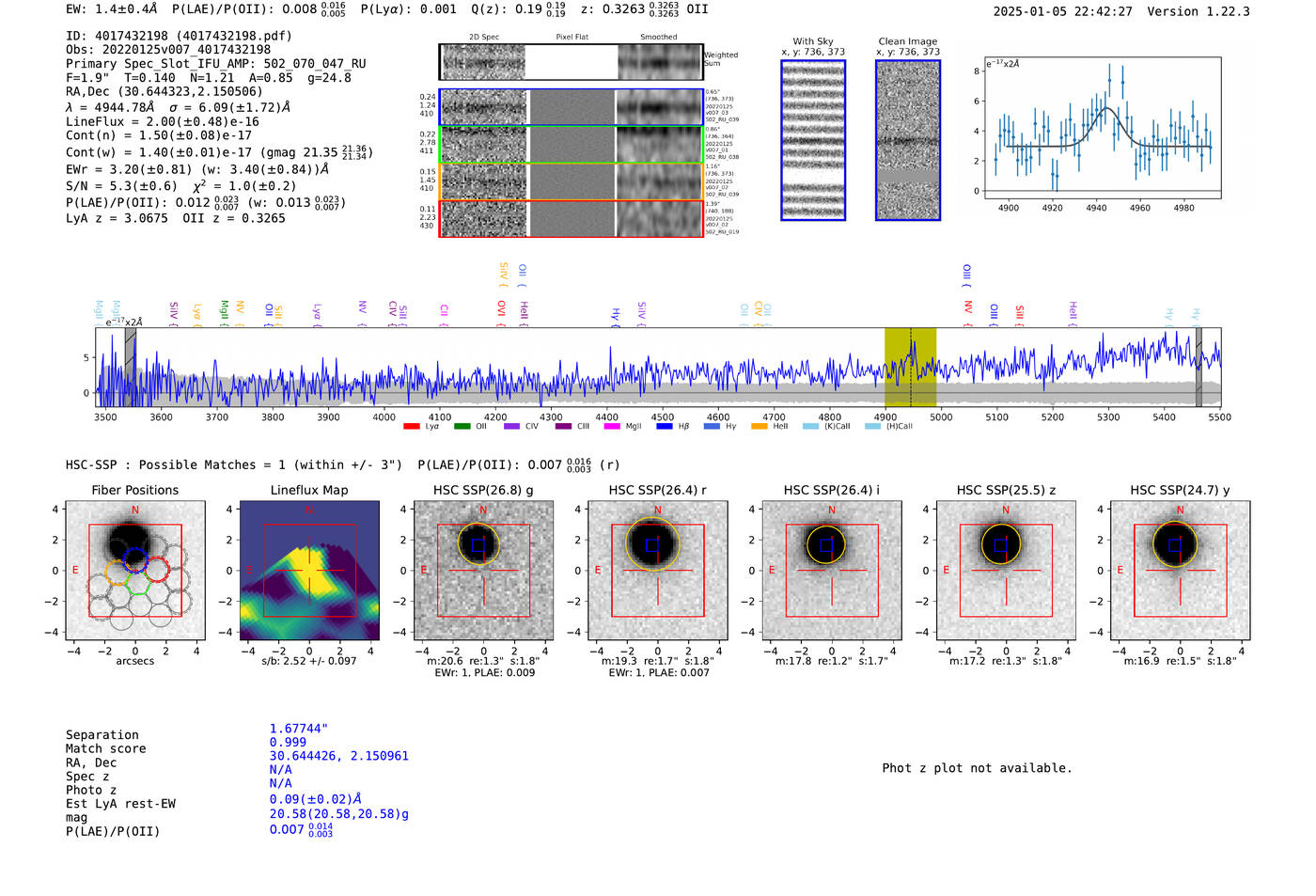Open the Lineflux Map panel
1316x896 pixels.
click(x=309, y=571)
